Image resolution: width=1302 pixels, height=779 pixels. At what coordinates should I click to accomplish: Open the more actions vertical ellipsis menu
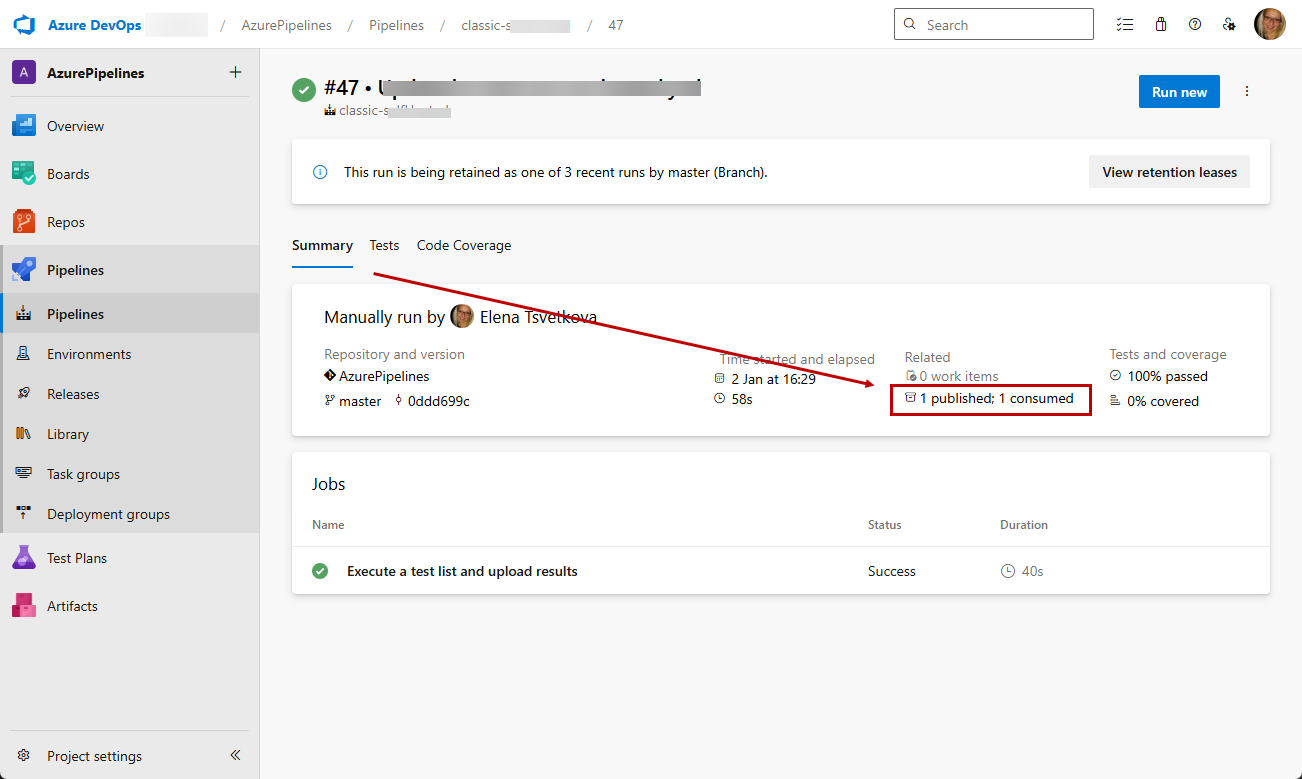tap(1246, 92)
